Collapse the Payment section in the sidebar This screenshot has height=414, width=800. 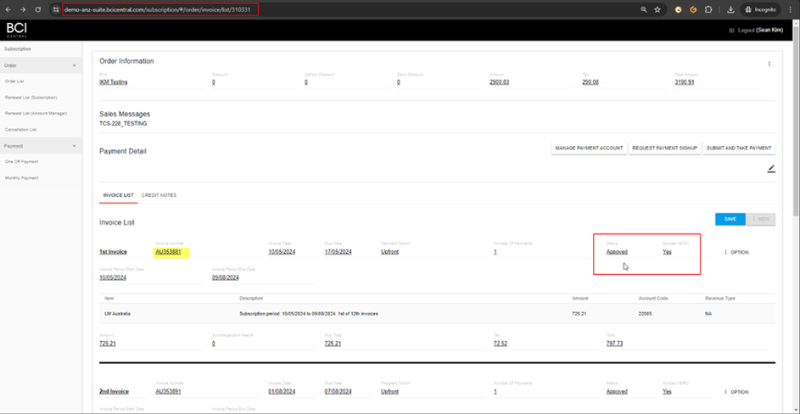74,145
